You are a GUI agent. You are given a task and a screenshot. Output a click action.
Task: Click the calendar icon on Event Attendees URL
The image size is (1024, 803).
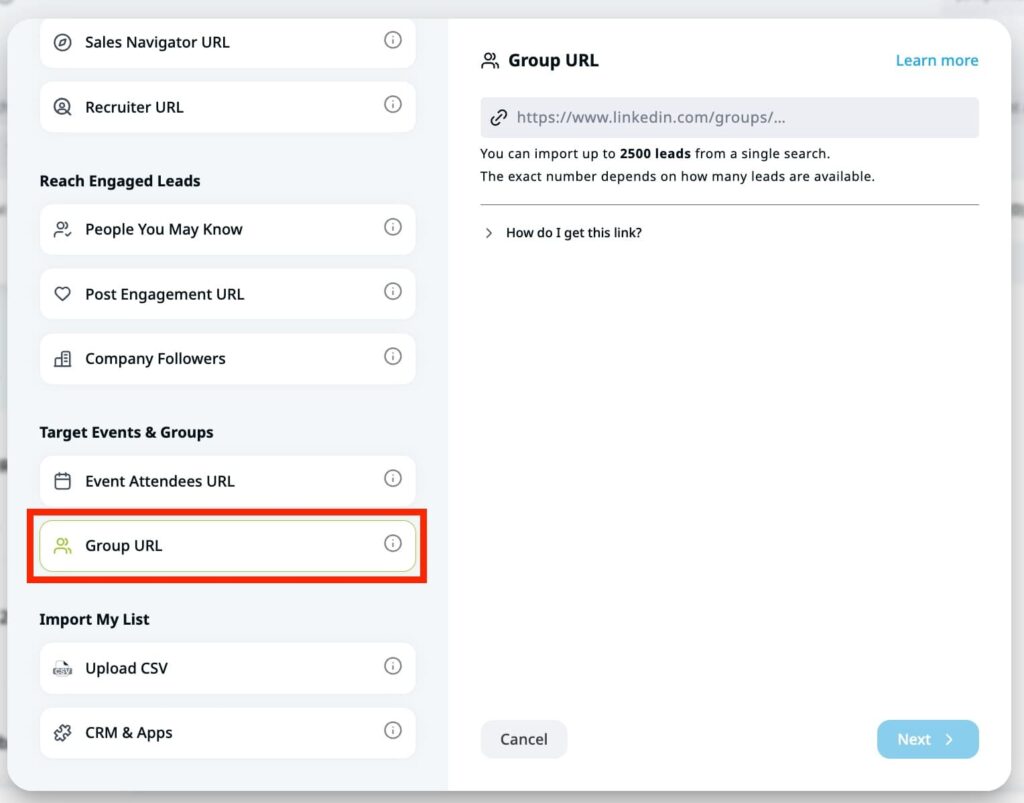point(62,480)
